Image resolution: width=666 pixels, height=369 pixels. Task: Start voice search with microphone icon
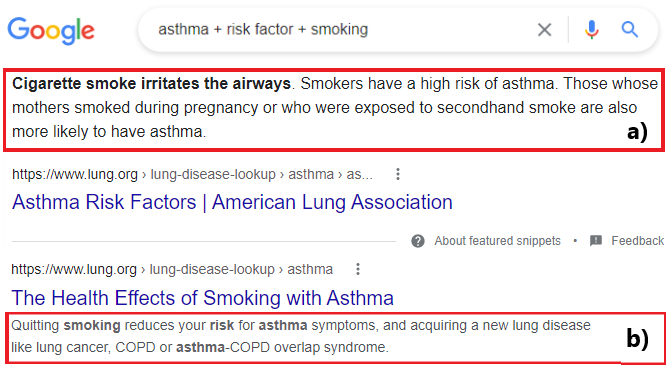[x=591, y=30]
